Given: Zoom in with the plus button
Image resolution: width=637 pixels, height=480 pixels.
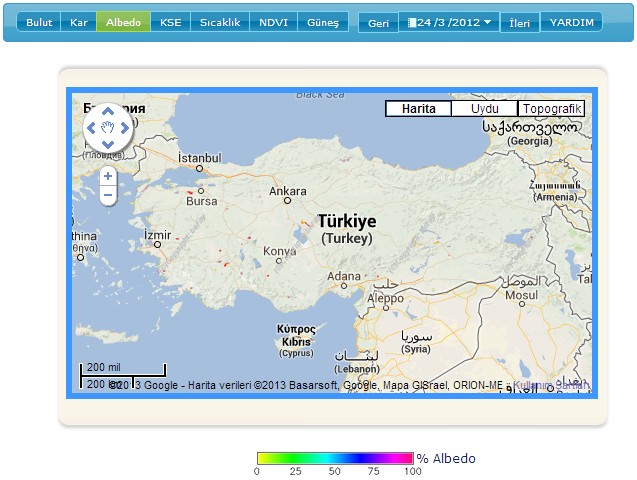Looking at the screenshot, I should 108,176.
